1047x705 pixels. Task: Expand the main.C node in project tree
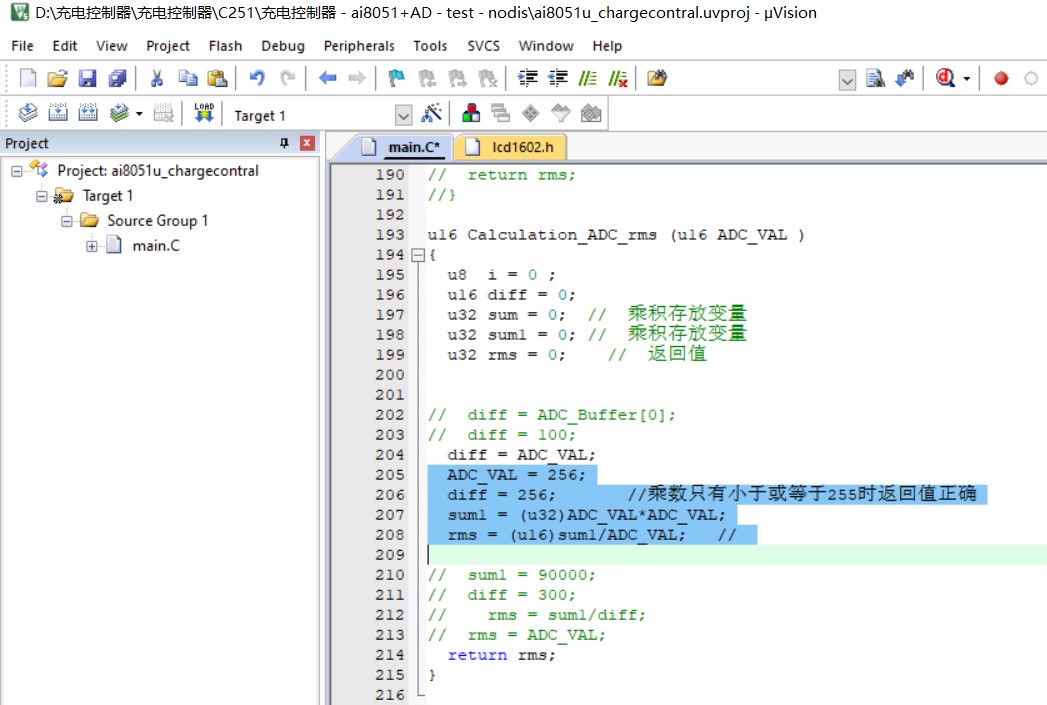tap(92, 246)
